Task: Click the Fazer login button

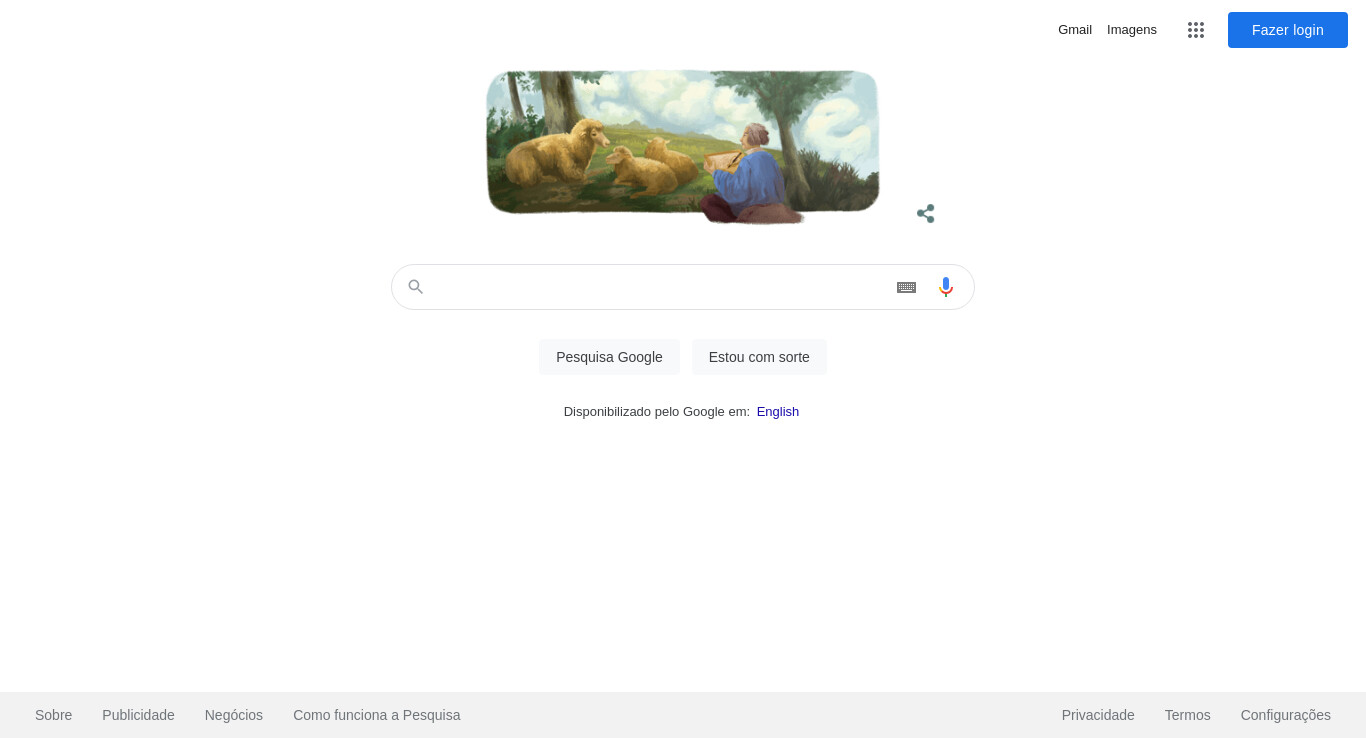Action: [1288, 30]
